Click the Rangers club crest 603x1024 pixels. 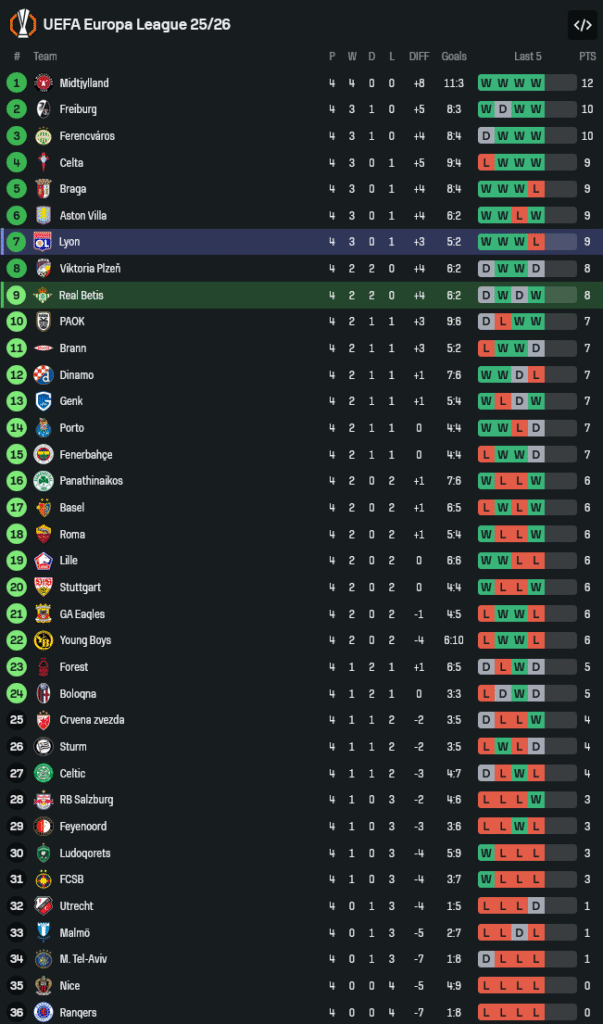pos(43,1013)
